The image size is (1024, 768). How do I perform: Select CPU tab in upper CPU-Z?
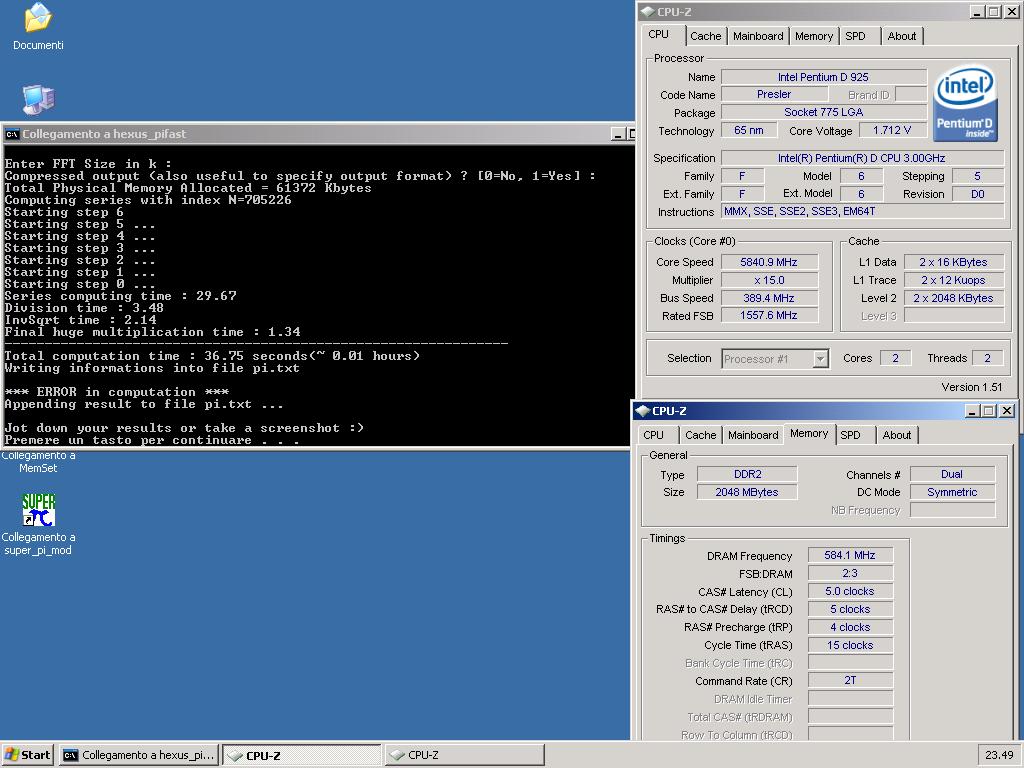[663, 35]
